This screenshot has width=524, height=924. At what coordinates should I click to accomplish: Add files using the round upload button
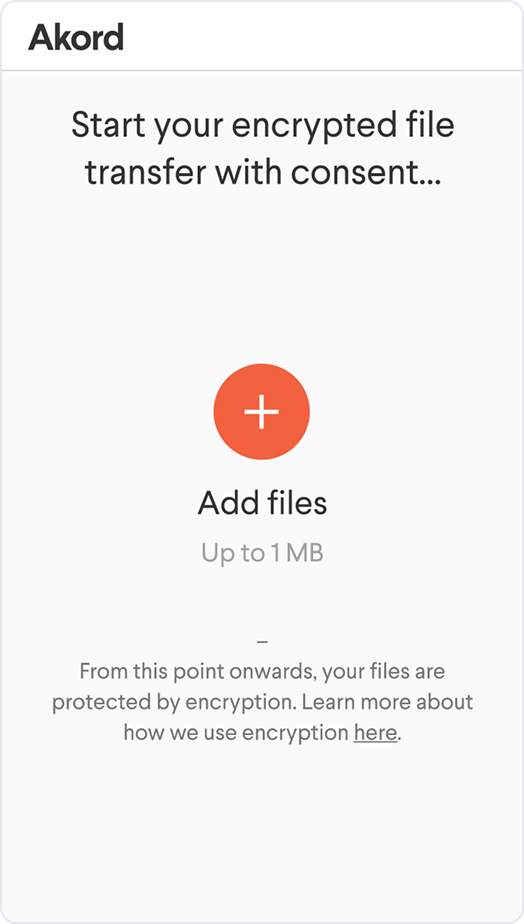click(262, 411)
